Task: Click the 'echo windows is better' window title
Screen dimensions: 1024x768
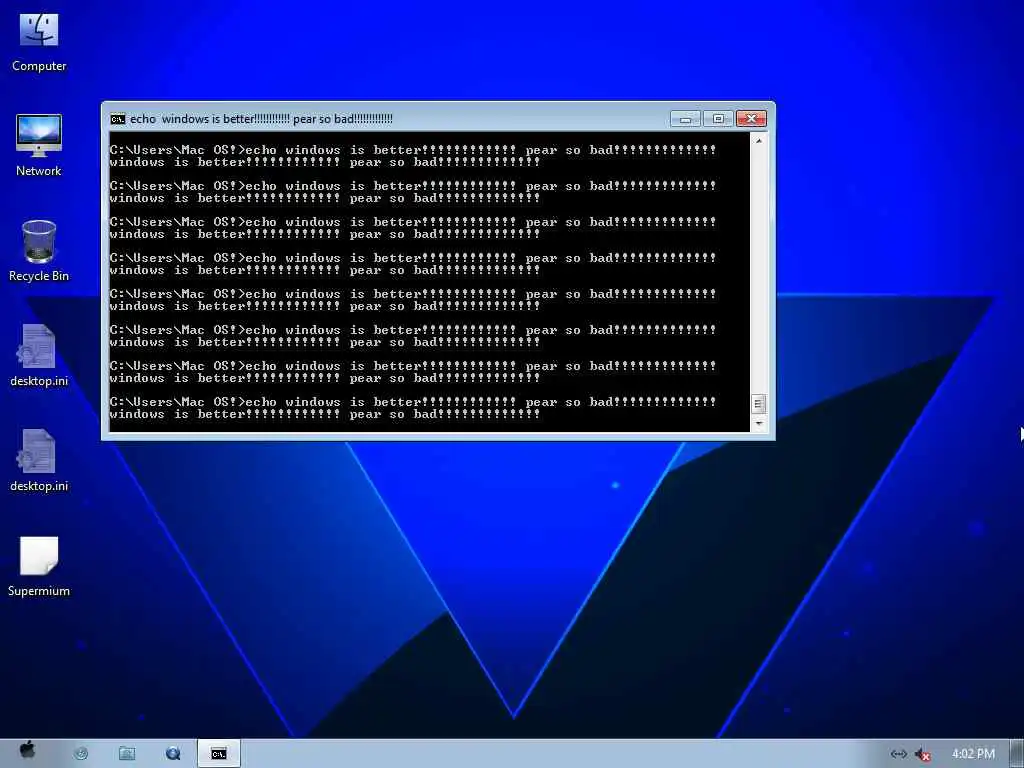Action: [261, 119]
